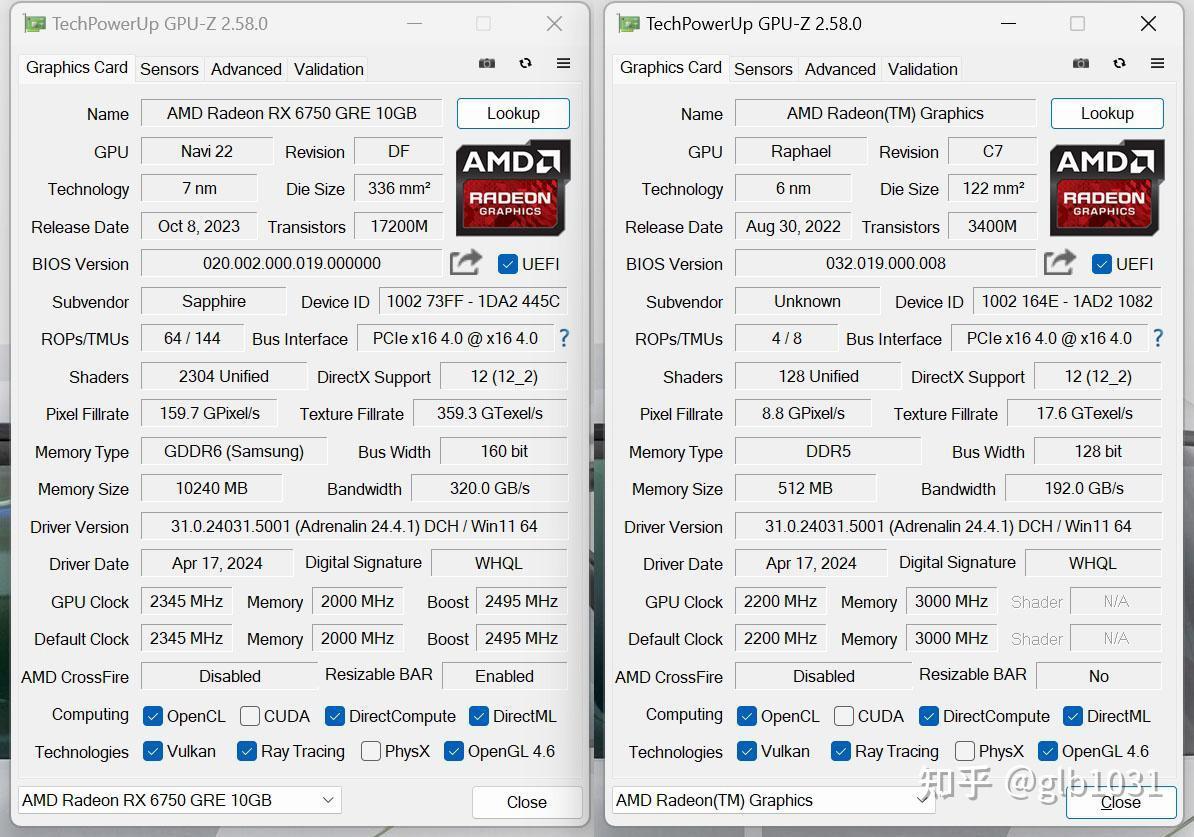
Task: Click the Lookup button for RX 6750 GRE
Action: point(513,113)
